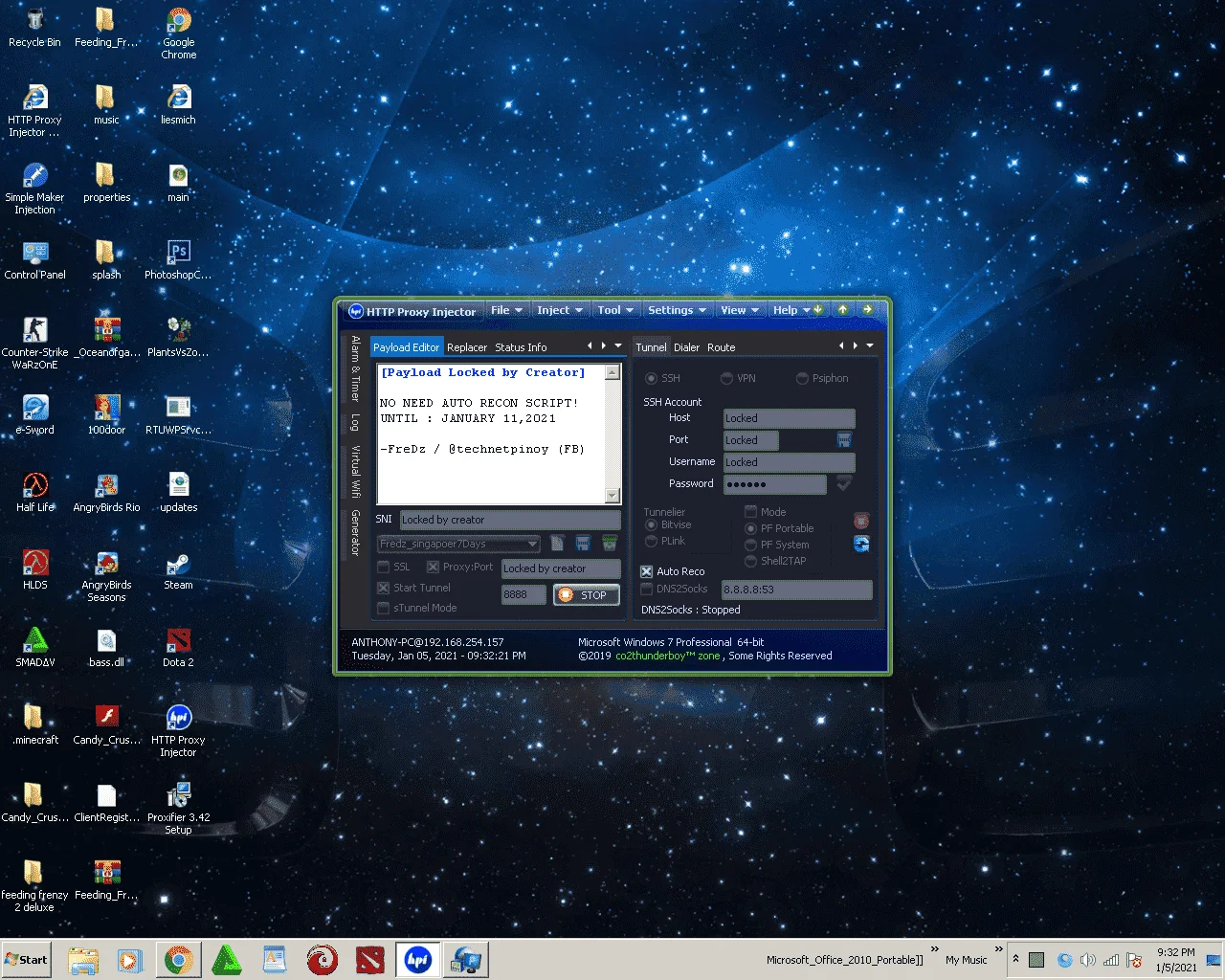Open the Generator side tab
This screenshot has height=980, width=1225.
pyautogui.click(x=354, y=533)
